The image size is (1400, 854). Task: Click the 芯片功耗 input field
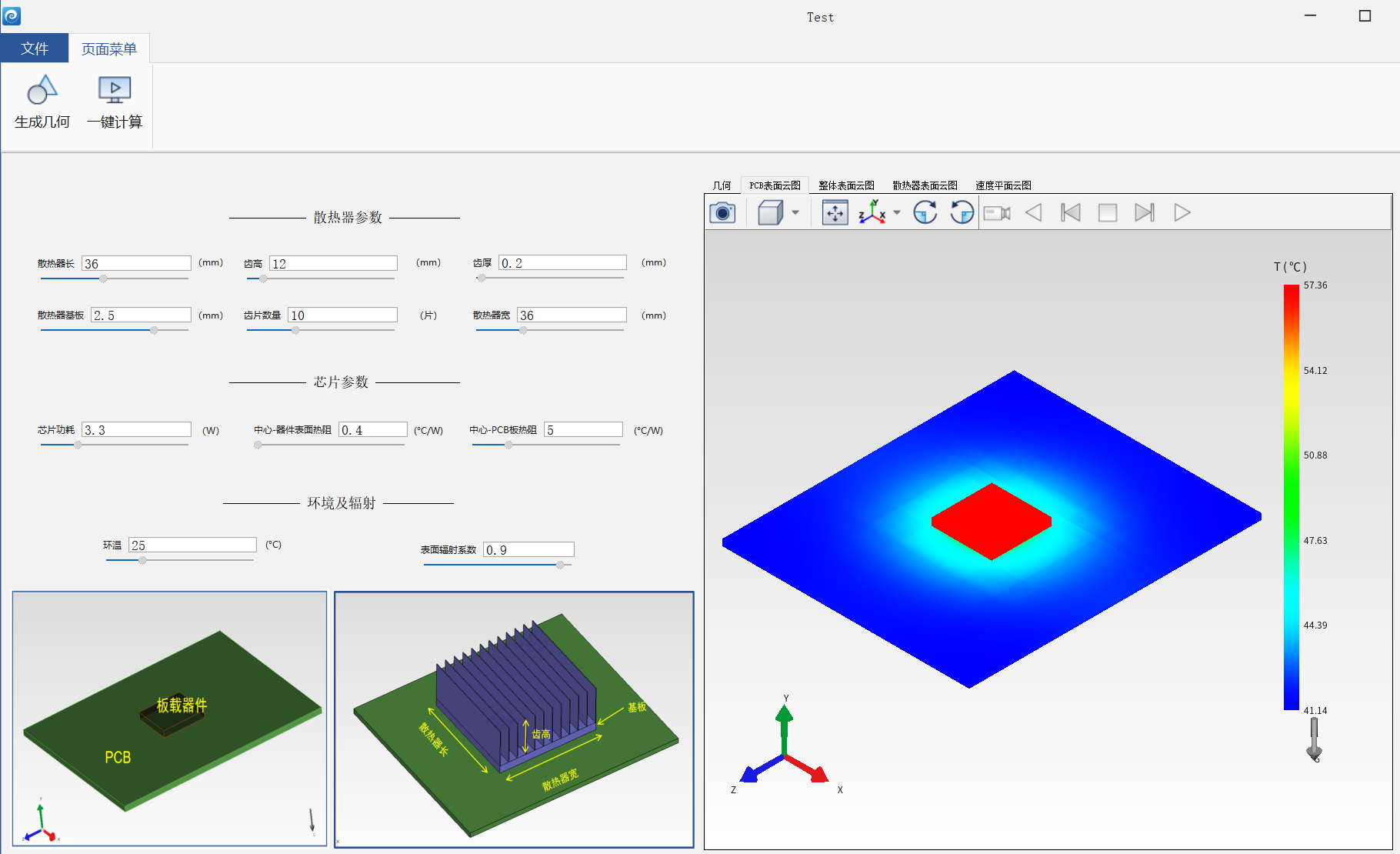coord(136,430)
